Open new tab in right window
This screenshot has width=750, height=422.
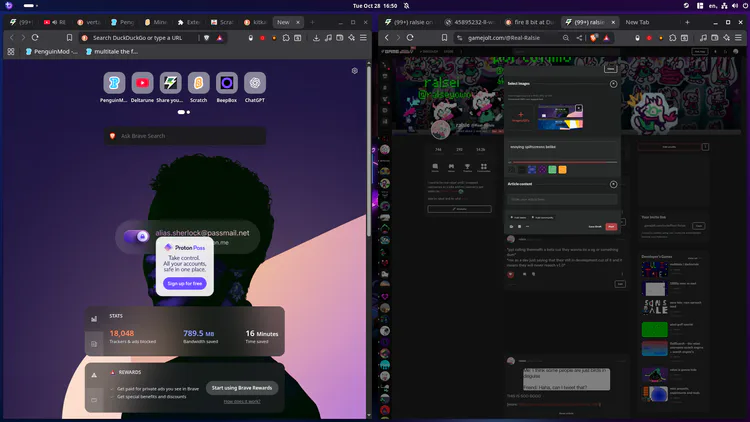click(687, 22)
